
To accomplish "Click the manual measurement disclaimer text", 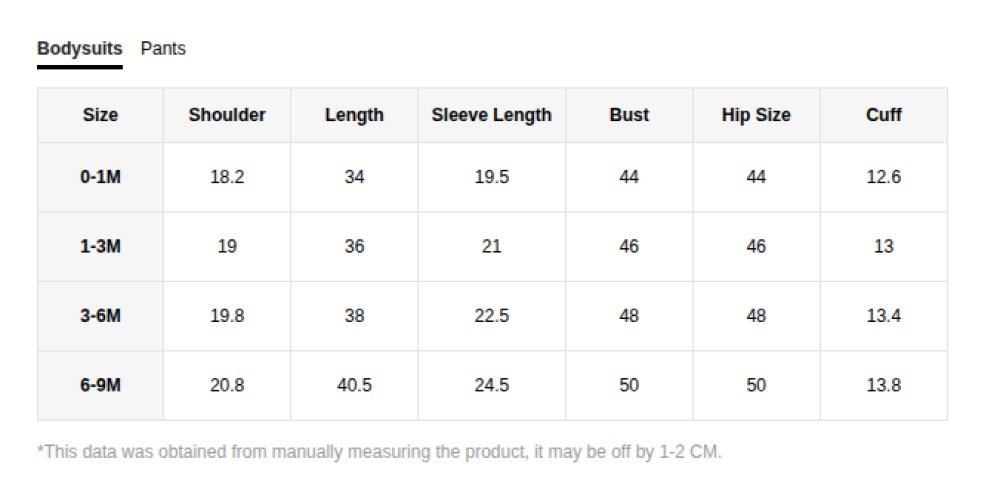I will [x=379, y=452].
